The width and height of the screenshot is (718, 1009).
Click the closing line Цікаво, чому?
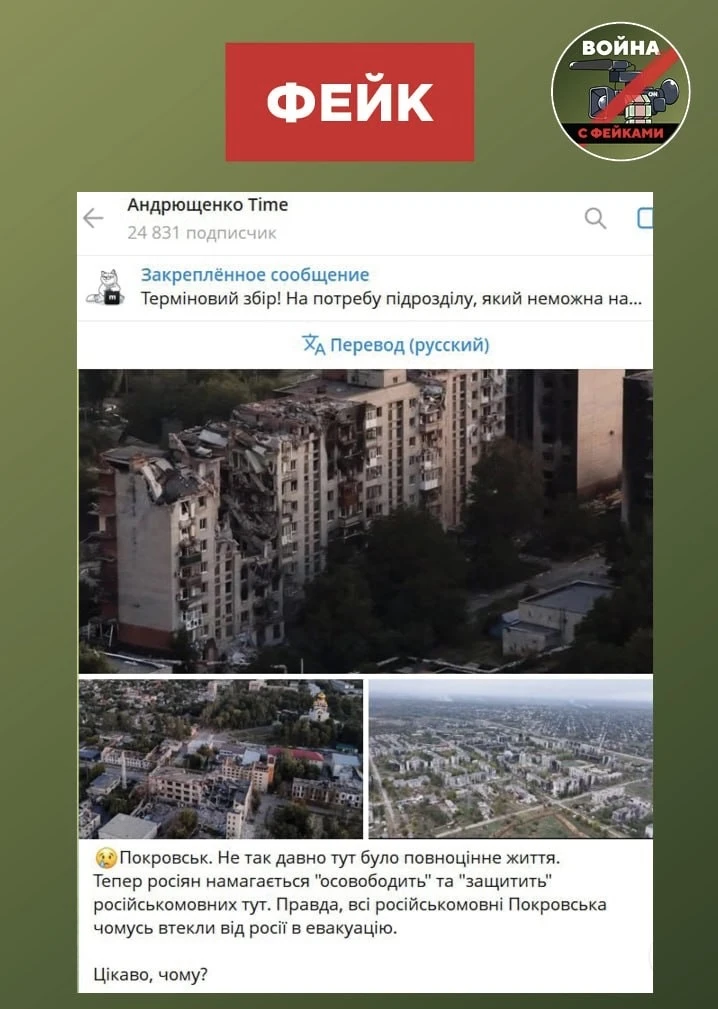pyautogui.click(x=151, y=974)
